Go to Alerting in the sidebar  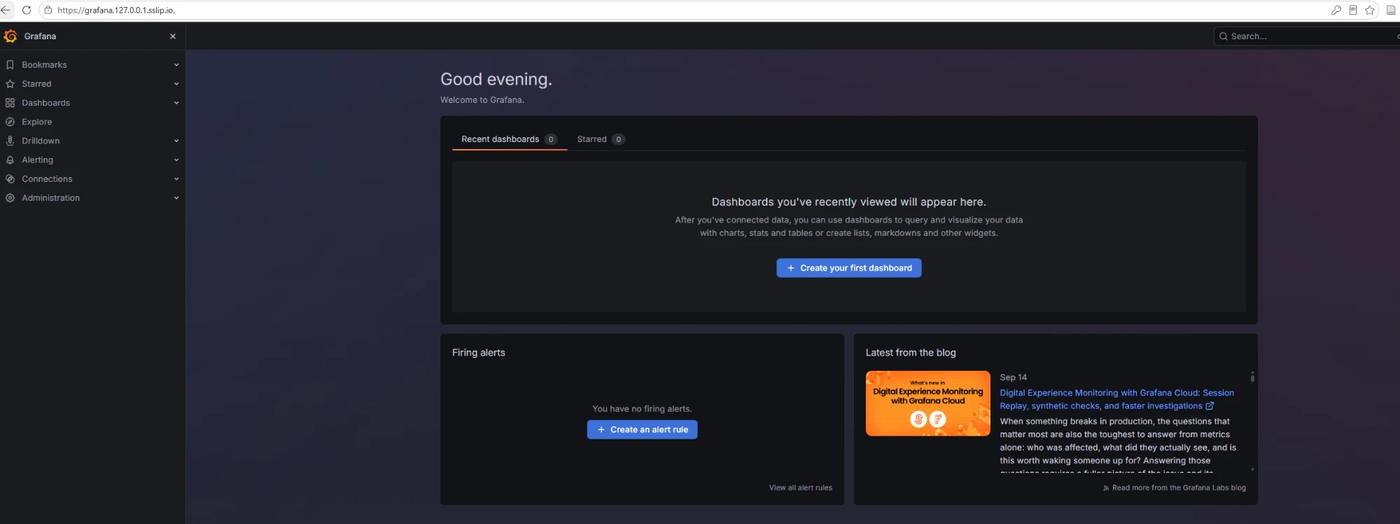click(x=38, y=160)
